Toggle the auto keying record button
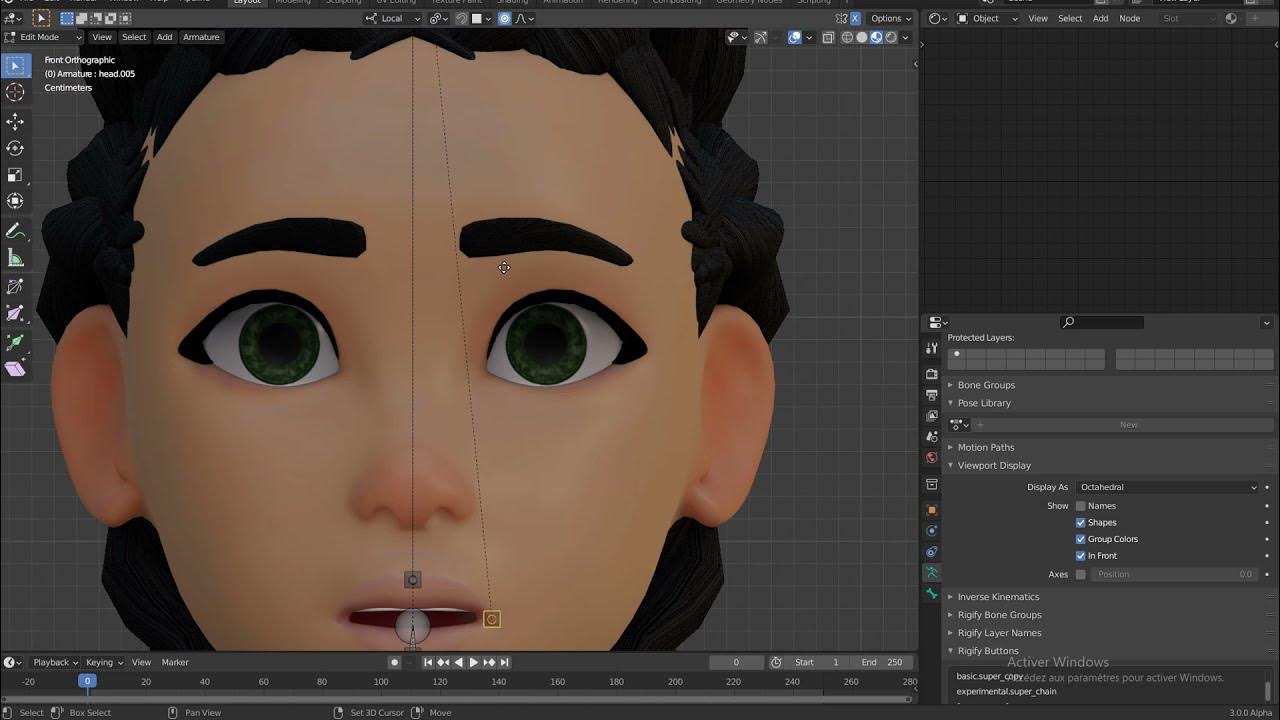 (394, 662)
